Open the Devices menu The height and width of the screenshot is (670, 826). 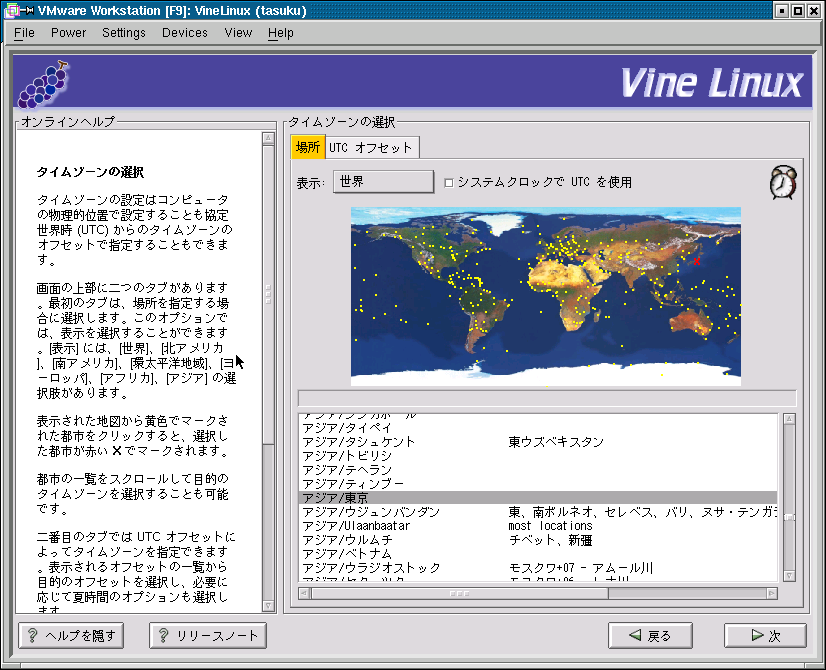click(x=185, y=32)
